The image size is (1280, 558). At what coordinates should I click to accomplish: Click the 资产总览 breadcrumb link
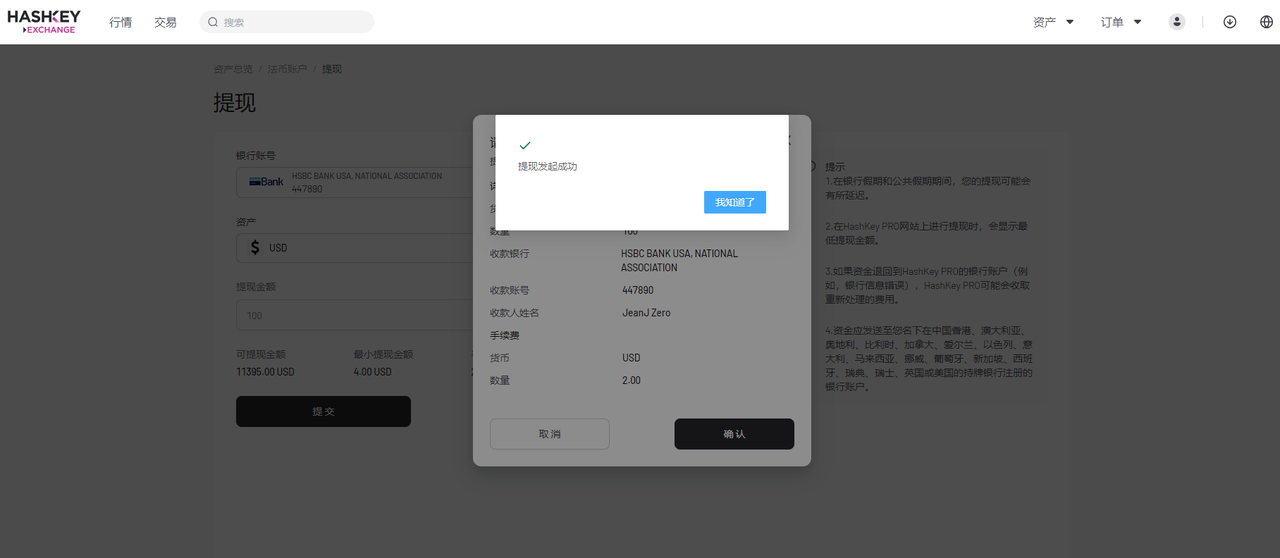click(x=233, y=69)
